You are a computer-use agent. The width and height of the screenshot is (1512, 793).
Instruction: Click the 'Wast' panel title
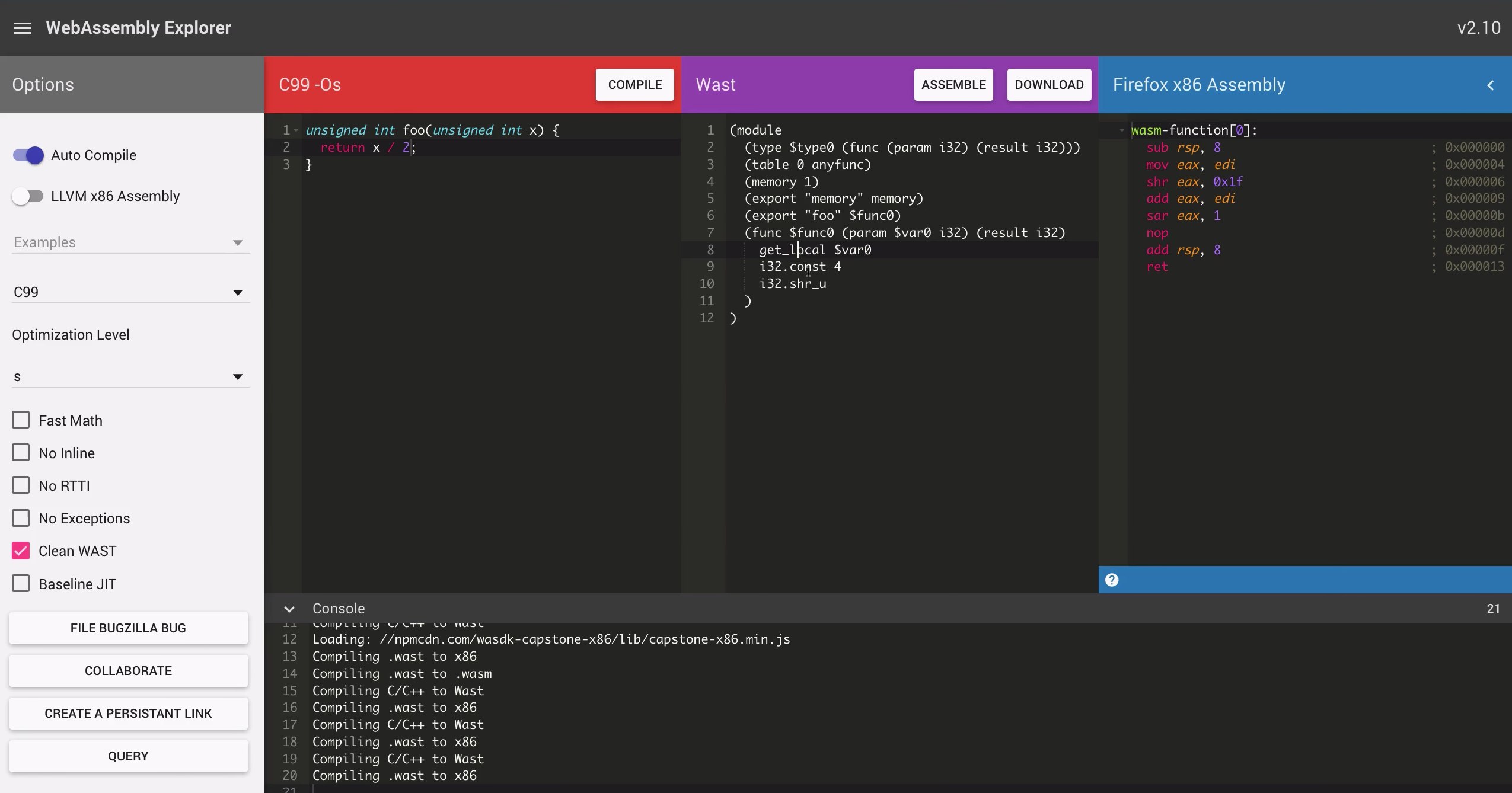coord(716,85)
